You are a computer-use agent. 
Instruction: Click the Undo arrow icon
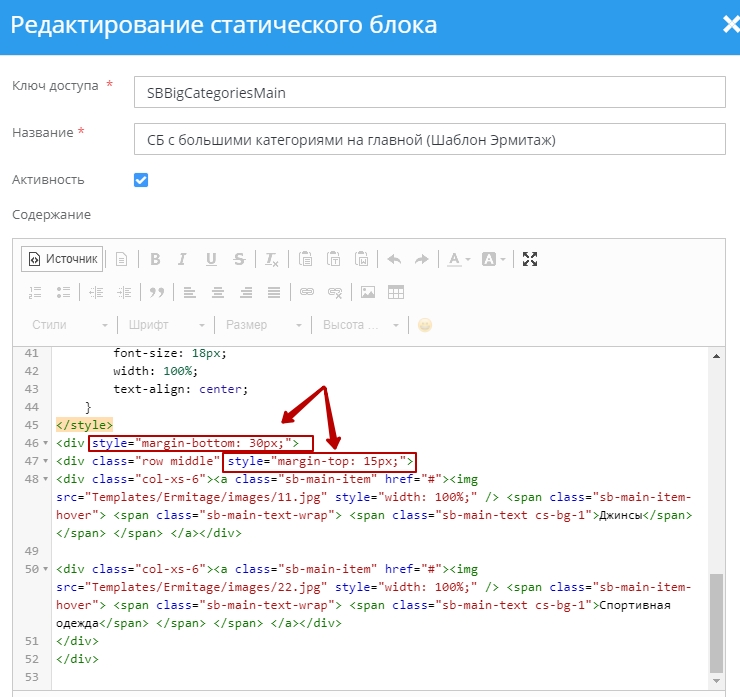(394, 259)
